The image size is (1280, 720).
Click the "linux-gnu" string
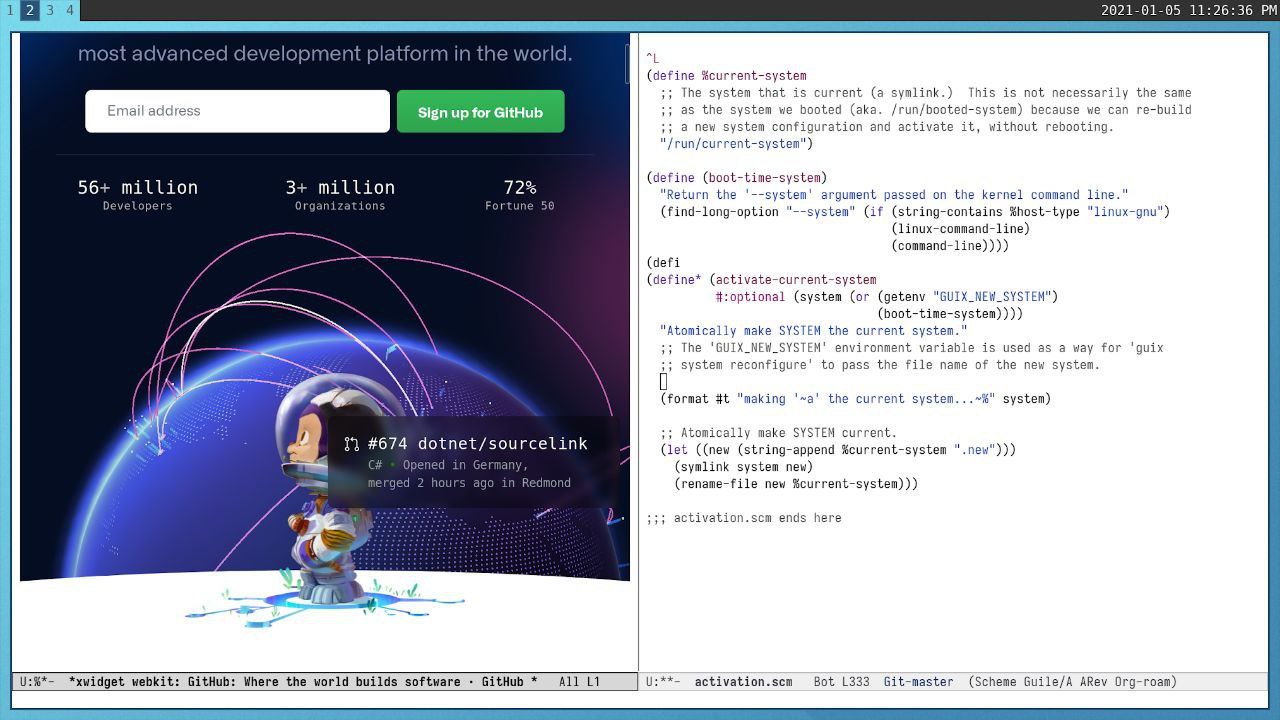(1124, 212)
